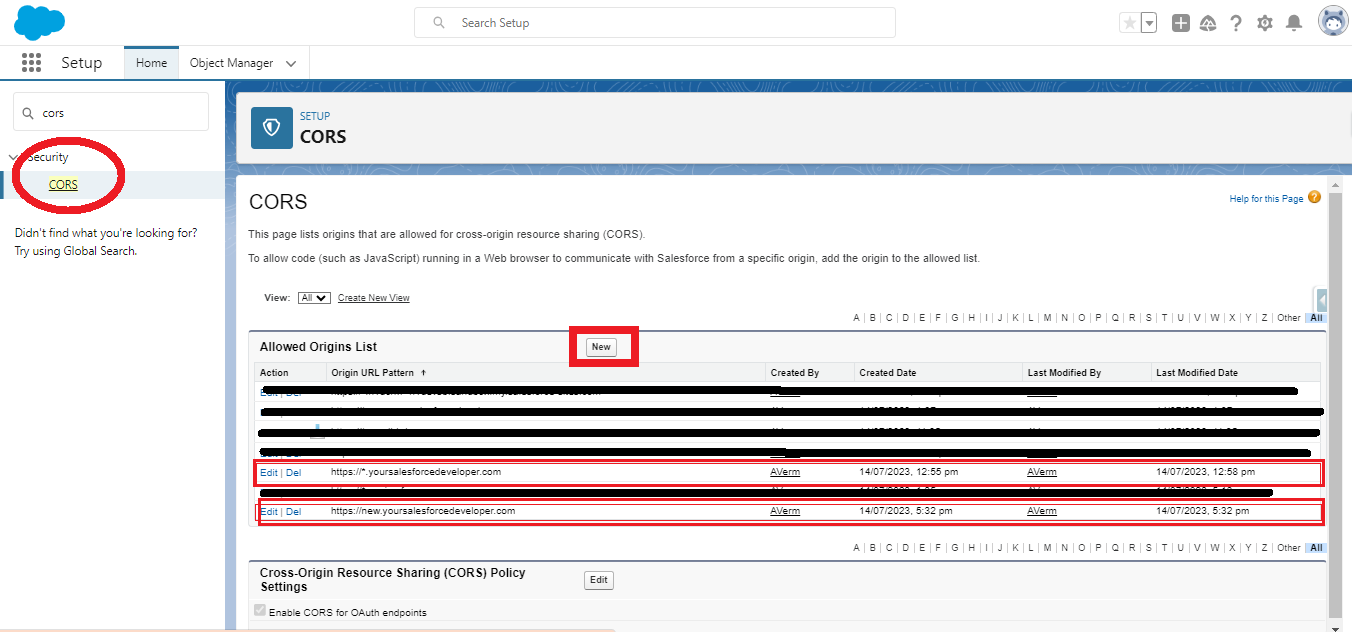Image resolution: width=1352 pixels, height=632 pixels.
Task: Click New in Allowed Origins List
Action: [601, 347]
